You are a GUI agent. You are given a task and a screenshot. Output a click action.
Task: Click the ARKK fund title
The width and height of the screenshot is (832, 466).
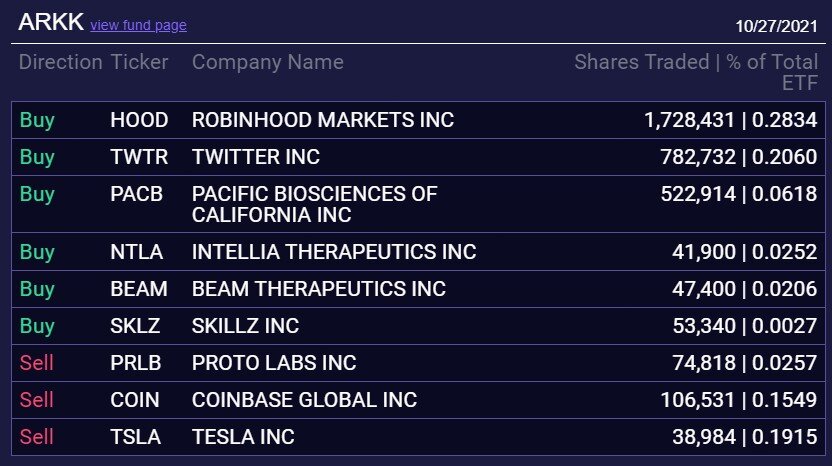tap(51, 22)
